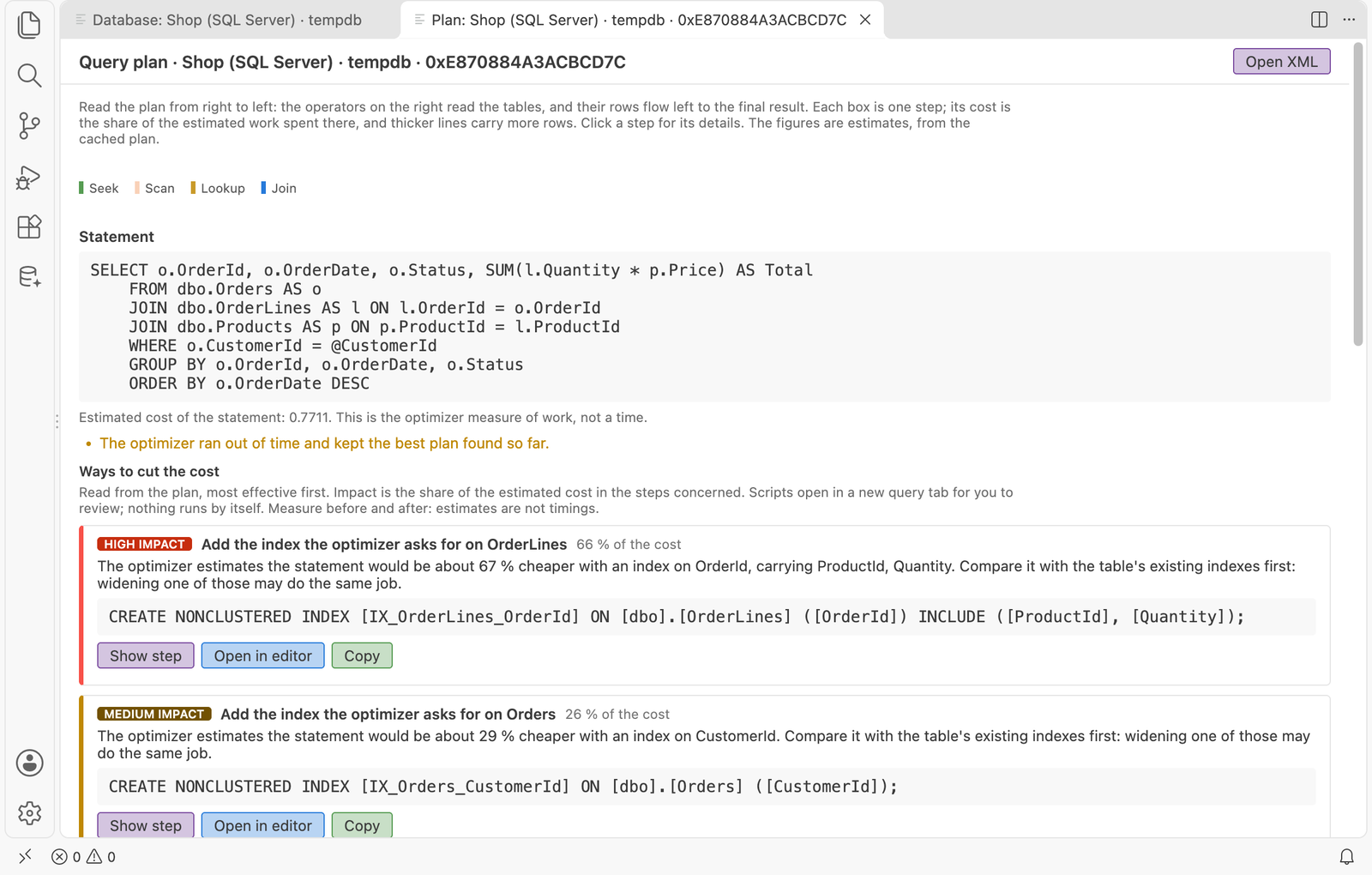
Task: Open the Orders index script in editor
Action: tap(263, 825)
